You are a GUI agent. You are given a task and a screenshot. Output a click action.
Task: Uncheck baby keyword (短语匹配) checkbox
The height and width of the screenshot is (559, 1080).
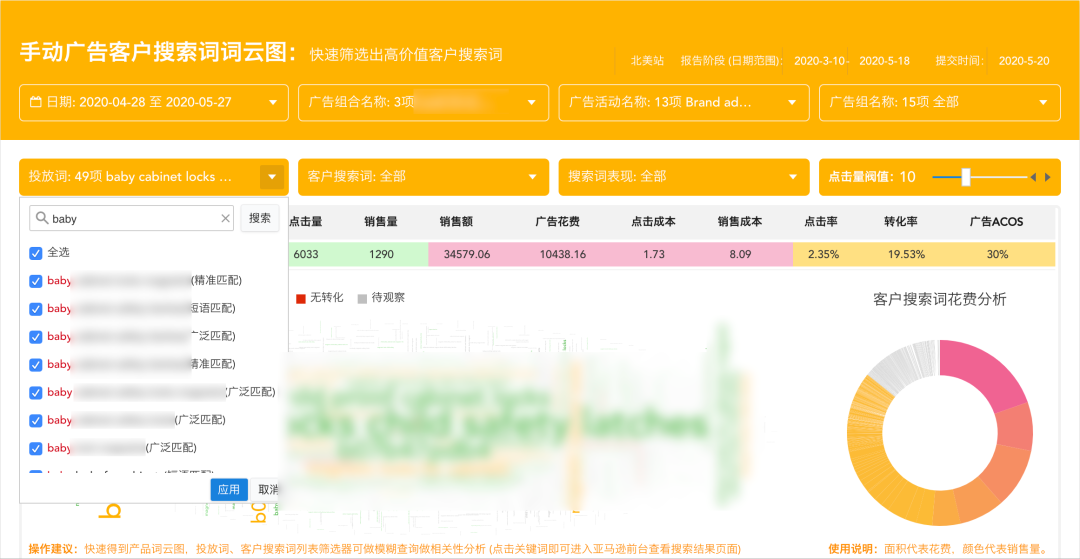pyautogui.click(x=36, y=309)
